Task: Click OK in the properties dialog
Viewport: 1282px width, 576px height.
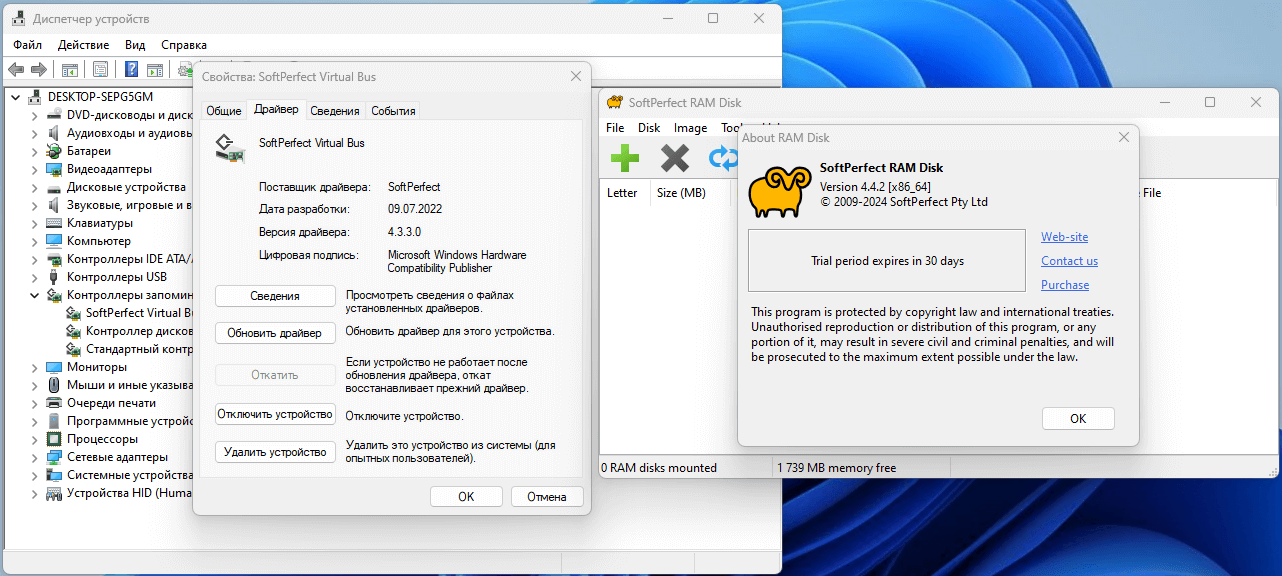Action: [466, 496]
